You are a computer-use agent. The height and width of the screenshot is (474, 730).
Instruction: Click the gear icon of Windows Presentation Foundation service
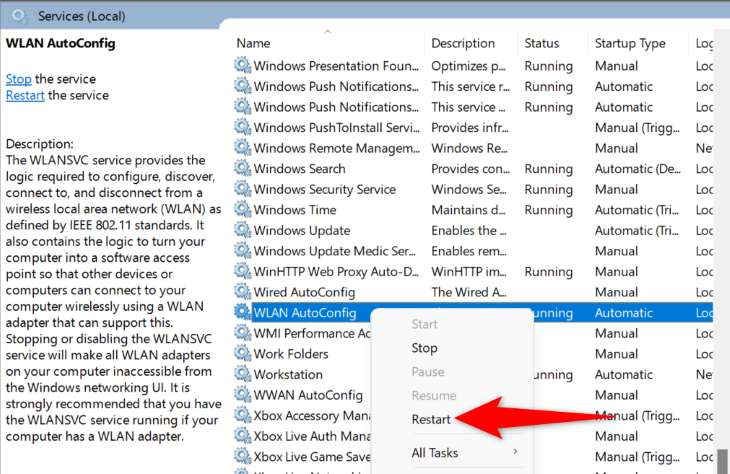coord(243,65)
